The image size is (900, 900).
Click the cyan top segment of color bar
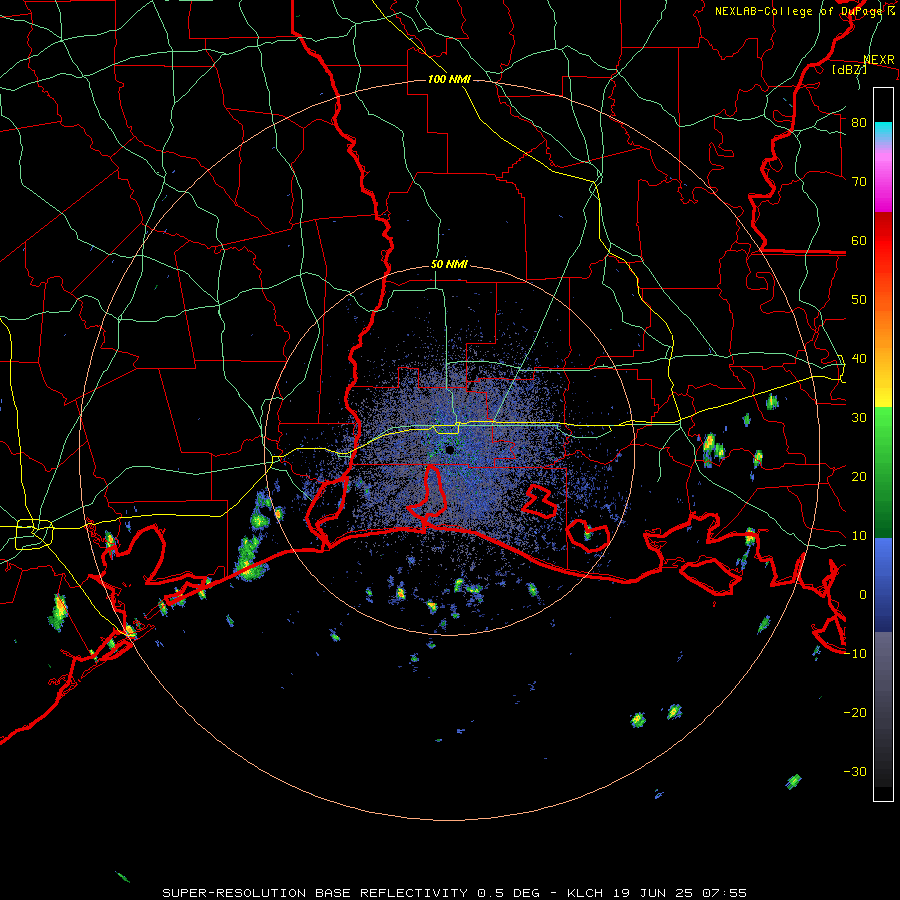(883, 132)
